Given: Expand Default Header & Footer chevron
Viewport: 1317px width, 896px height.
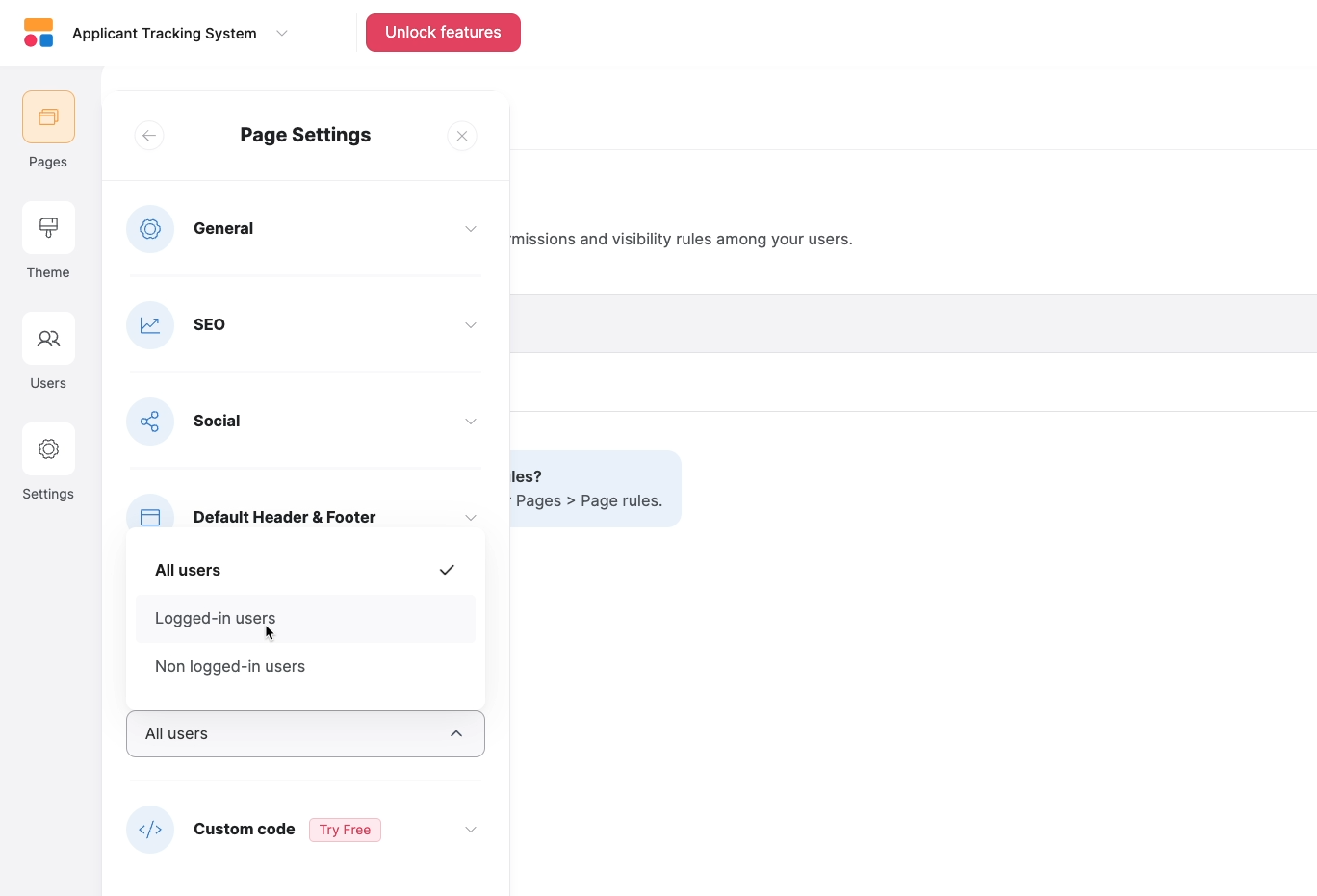Looking at the screenshot, I should tap(471, 518).
